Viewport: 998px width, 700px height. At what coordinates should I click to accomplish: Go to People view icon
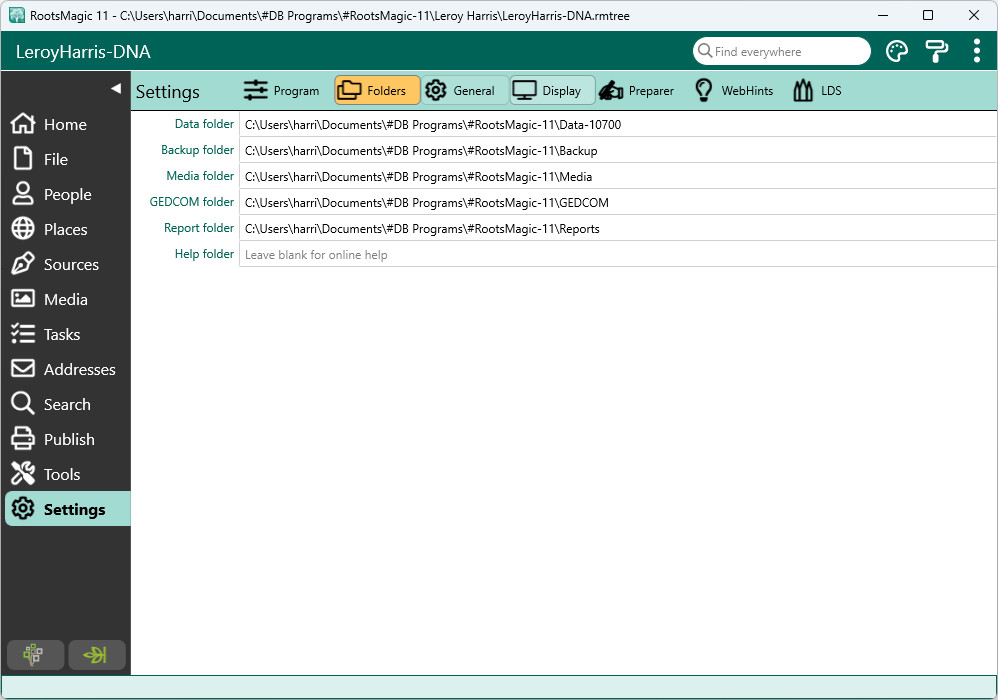coord(23,194)
